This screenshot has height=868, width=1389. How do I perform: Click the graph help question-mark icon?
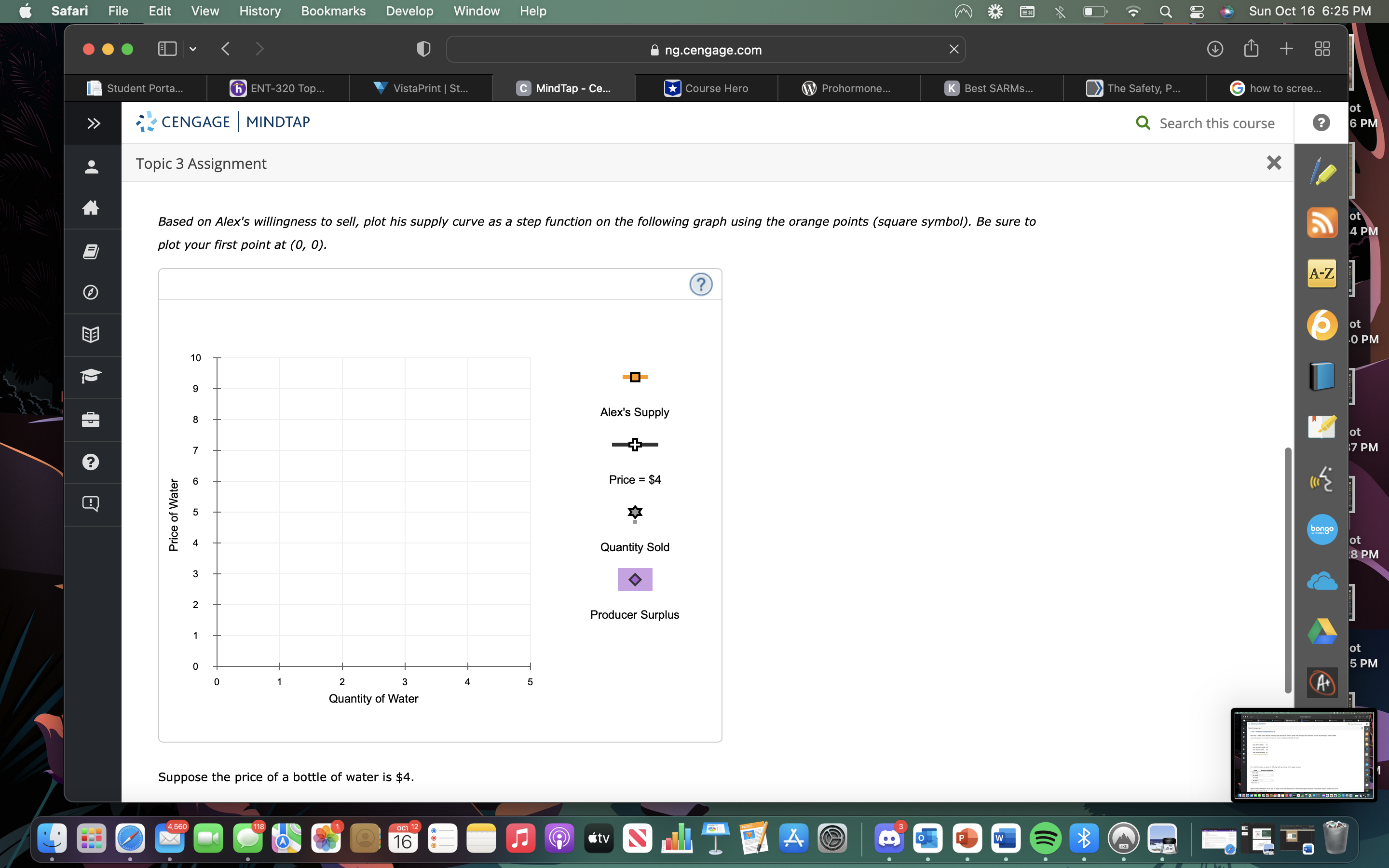coord(700,284)
